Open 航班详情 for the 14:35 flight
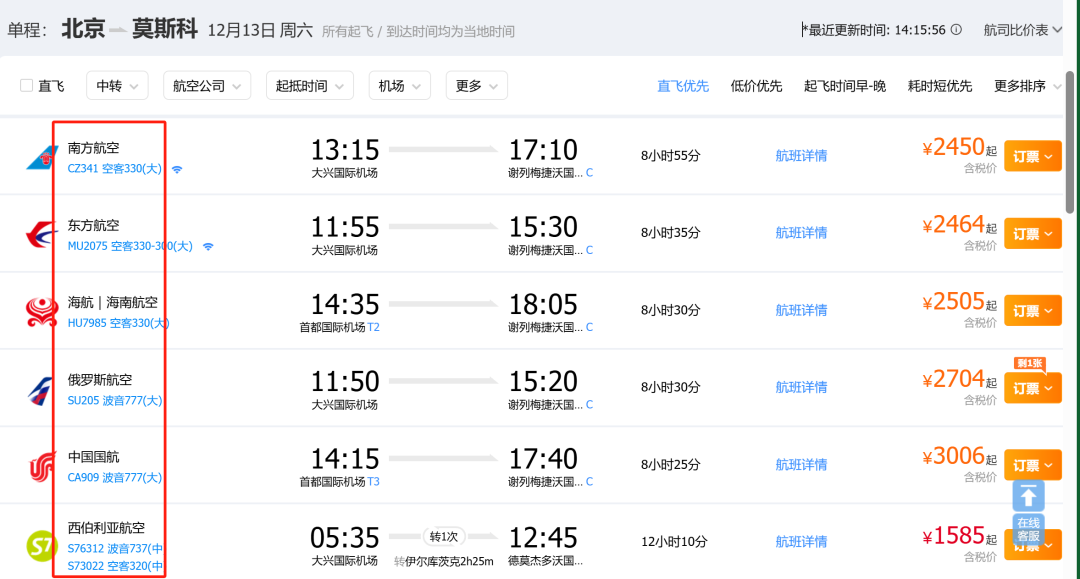Screen dimensions: 1080x579 [801, 310]
